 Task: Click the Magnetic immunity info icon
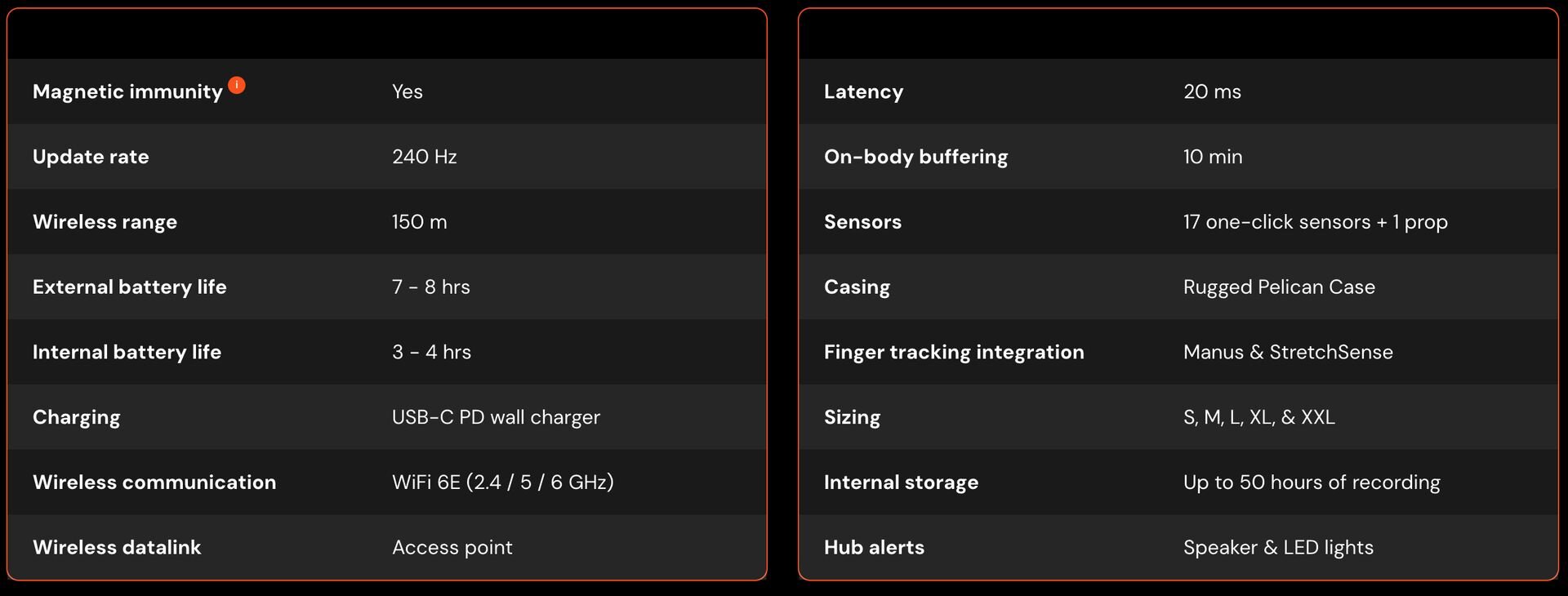(x=237, y=85)
